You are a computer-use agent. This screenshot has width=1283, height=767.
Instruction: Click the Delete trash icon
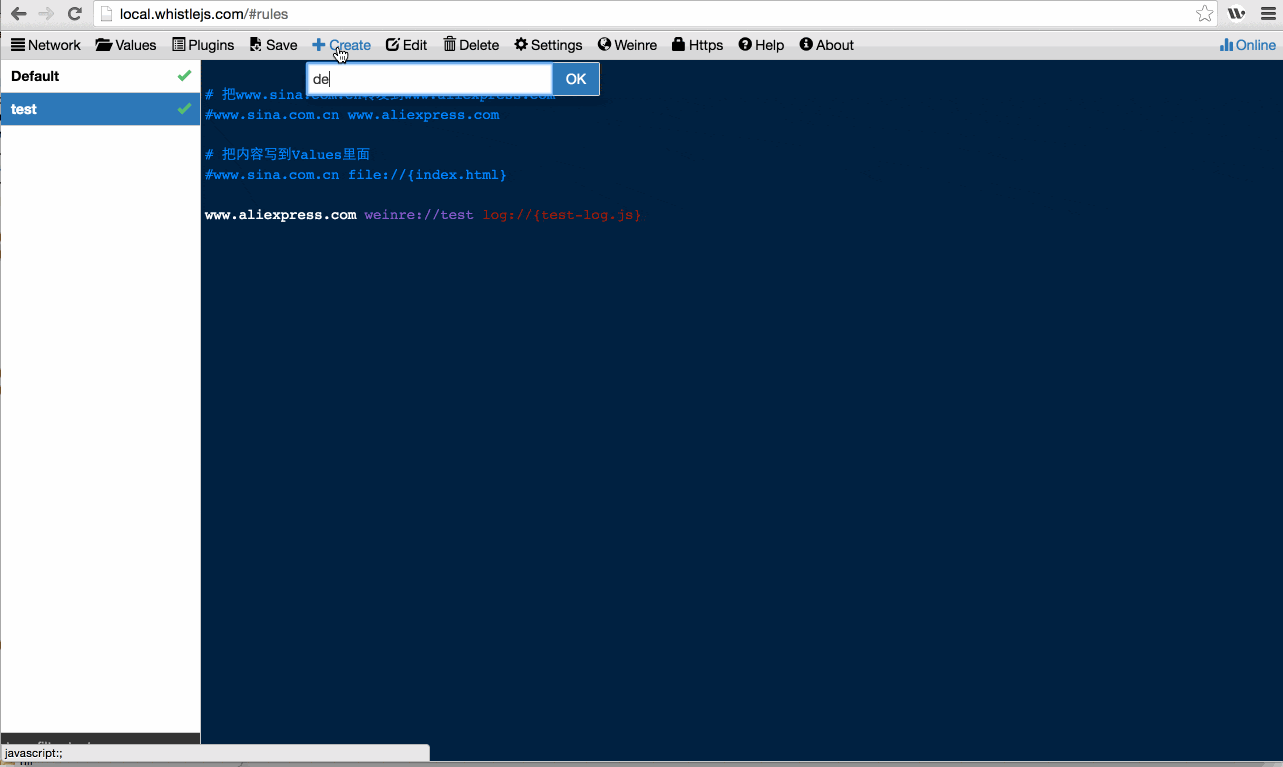click(x=449, y=45)
